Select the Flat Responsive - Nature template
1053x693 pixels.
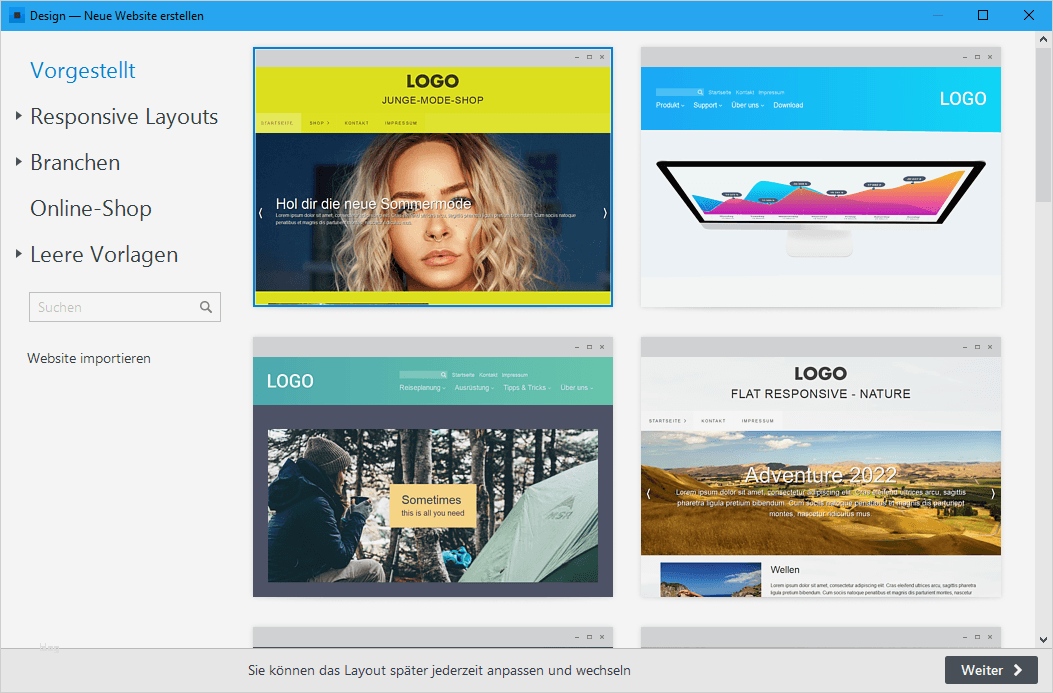[820, 466]
